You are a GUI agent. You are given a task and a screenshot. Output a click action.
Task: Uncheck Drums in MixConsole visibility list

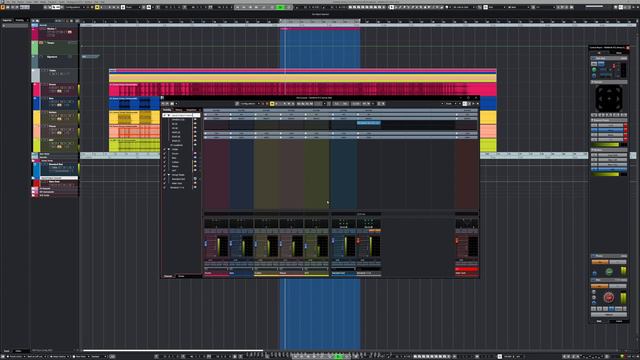coord(164,154)
